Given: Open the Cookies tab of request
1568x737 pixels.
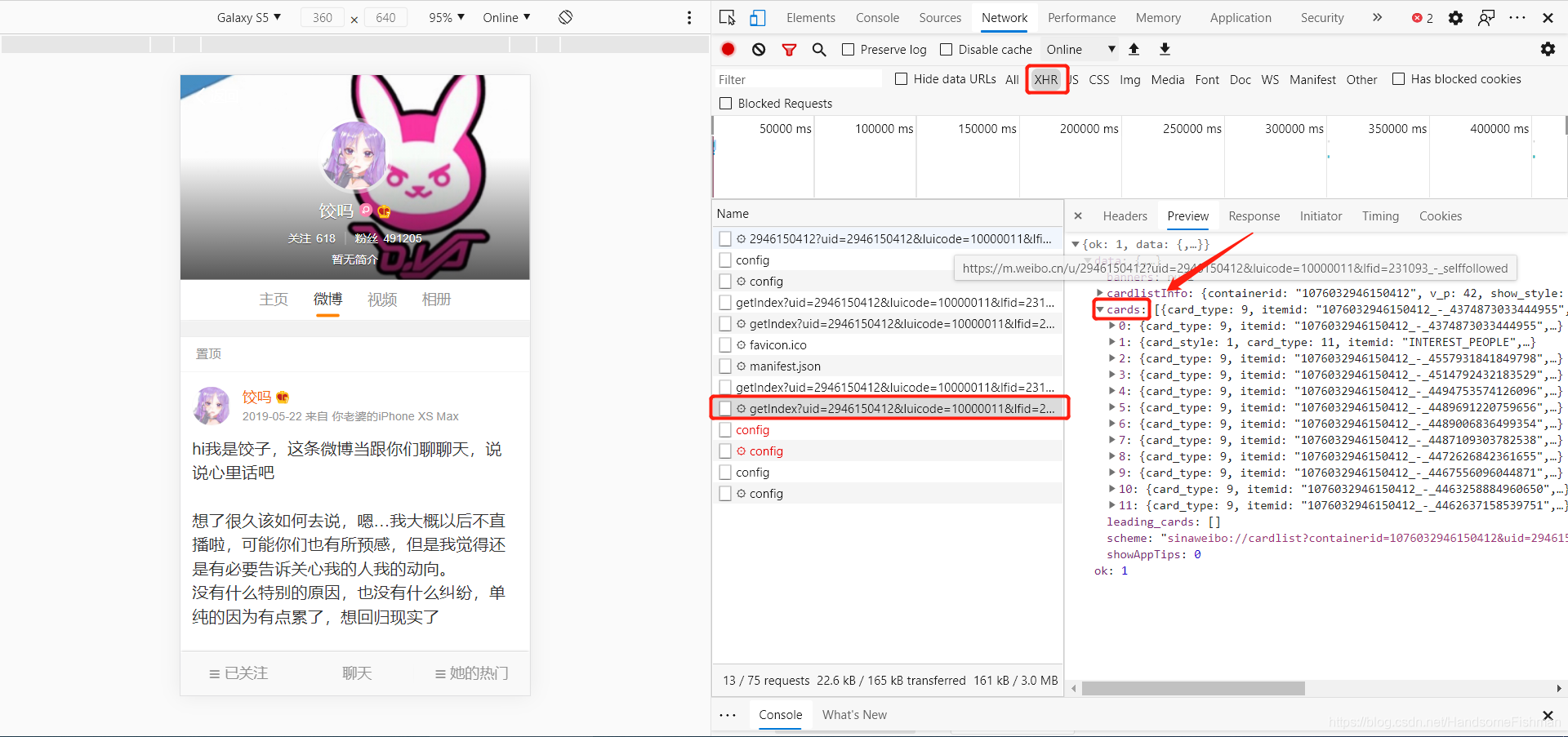Looking at the screenshot, I should [1440, 216].
